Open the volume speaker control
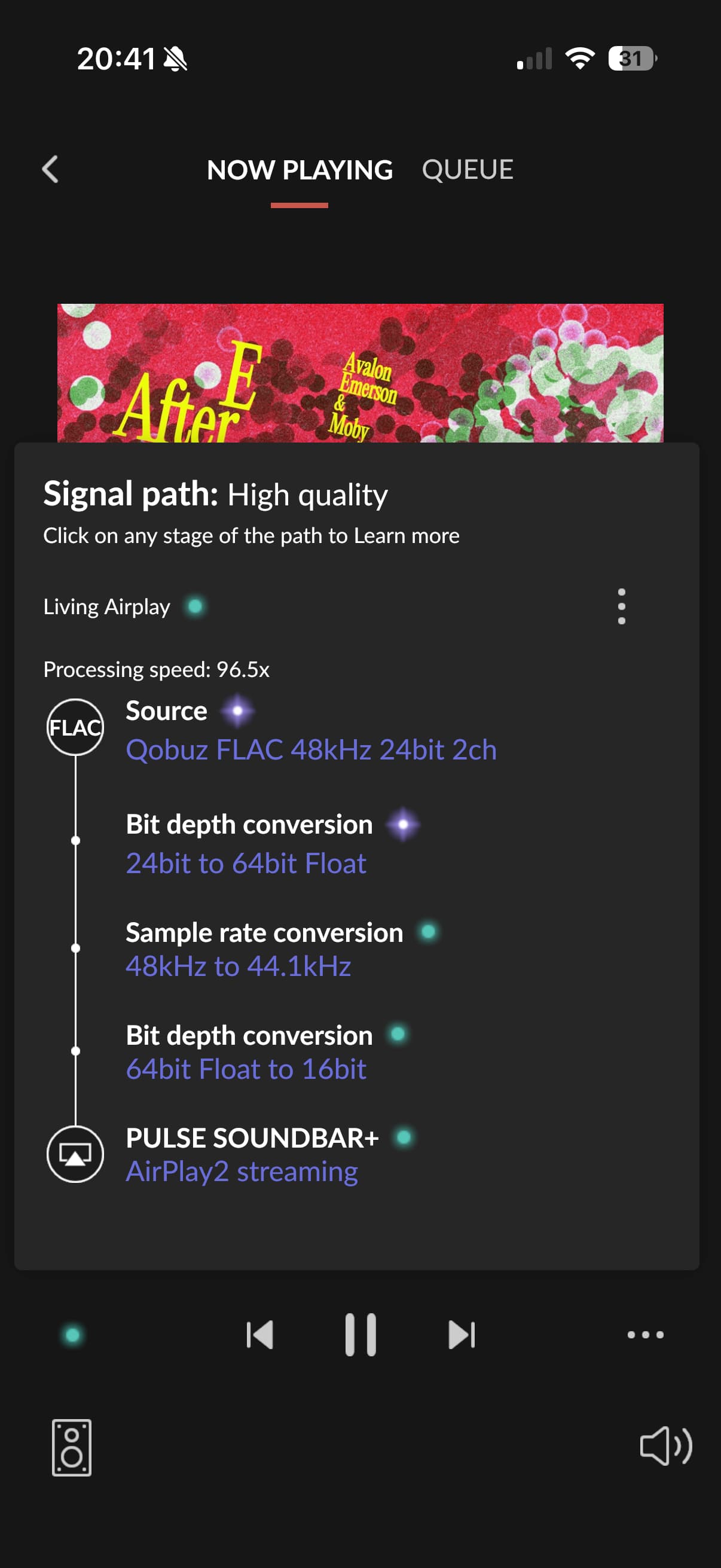 [665, 1445]
